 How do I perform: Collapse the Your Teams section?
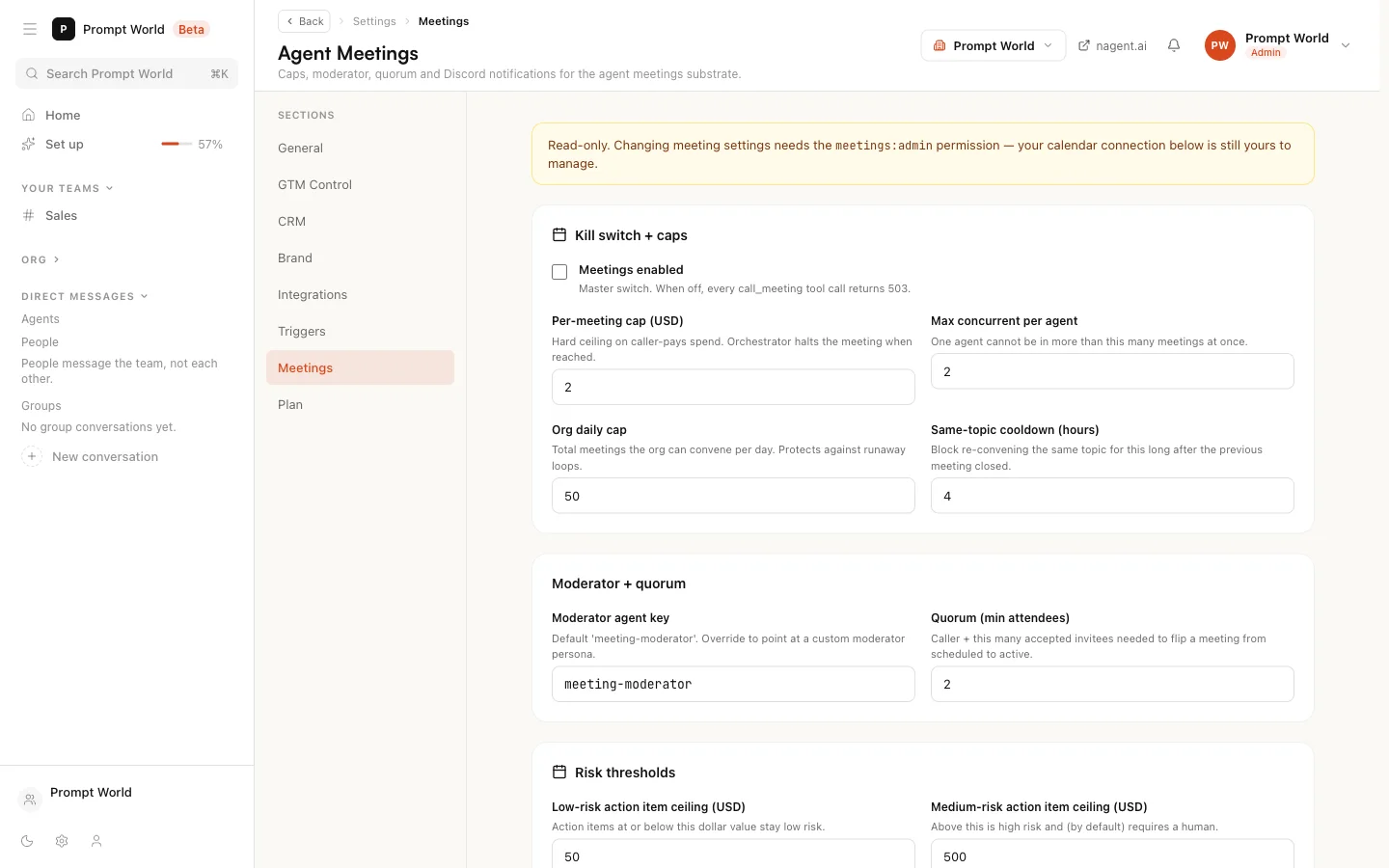(67, 188)
